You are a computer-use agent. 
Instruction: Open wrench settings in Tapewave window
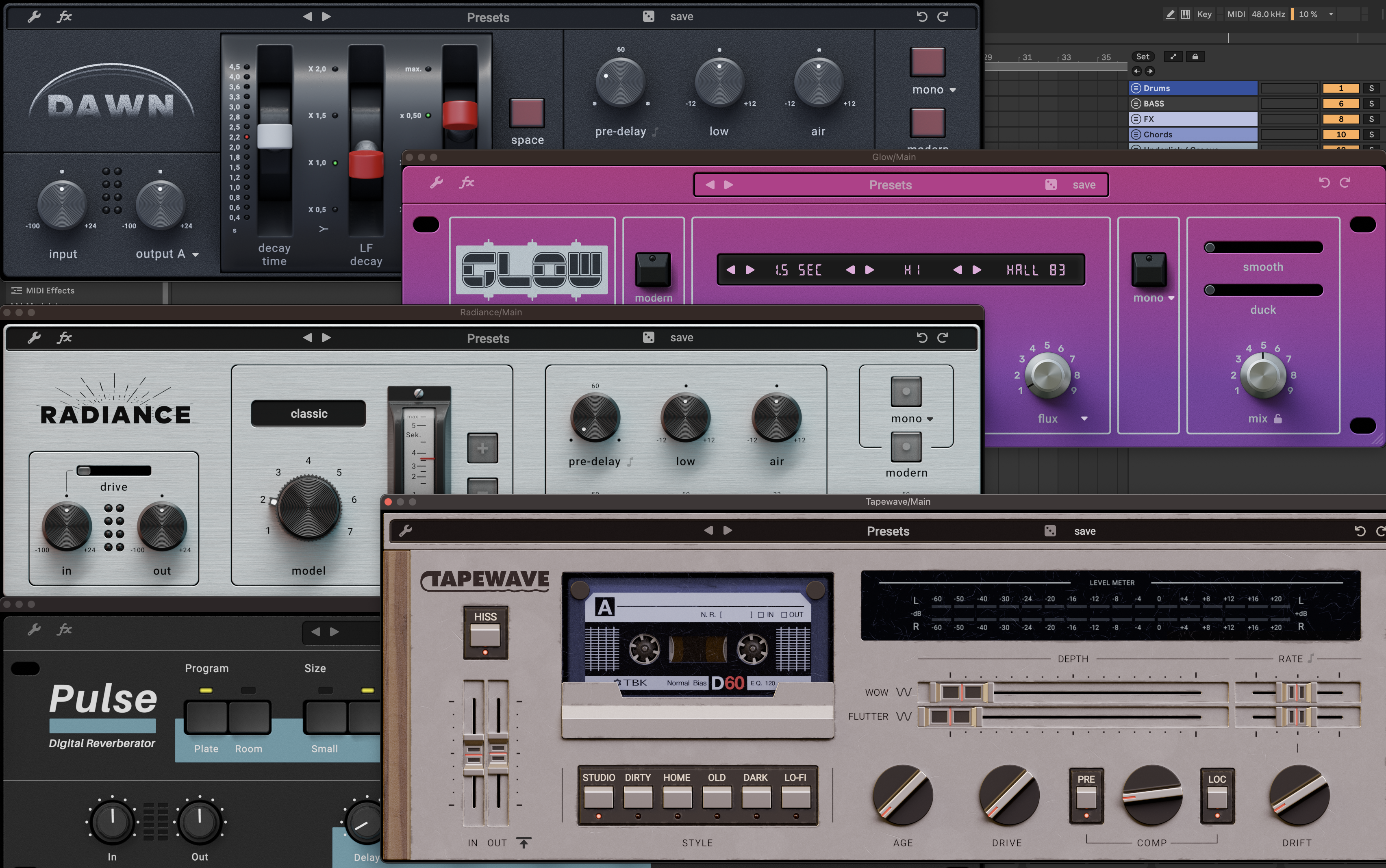pos(405,530)
